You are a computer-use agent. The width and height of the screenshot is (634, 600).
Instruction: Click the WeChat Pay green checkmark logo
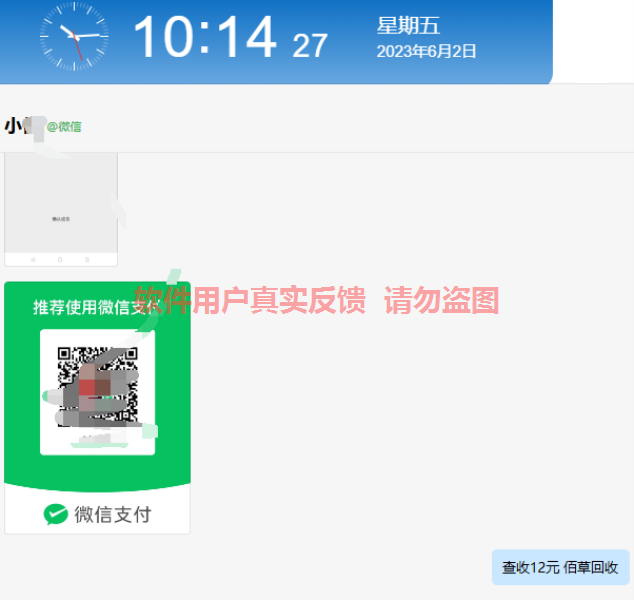tap(55, 514)
